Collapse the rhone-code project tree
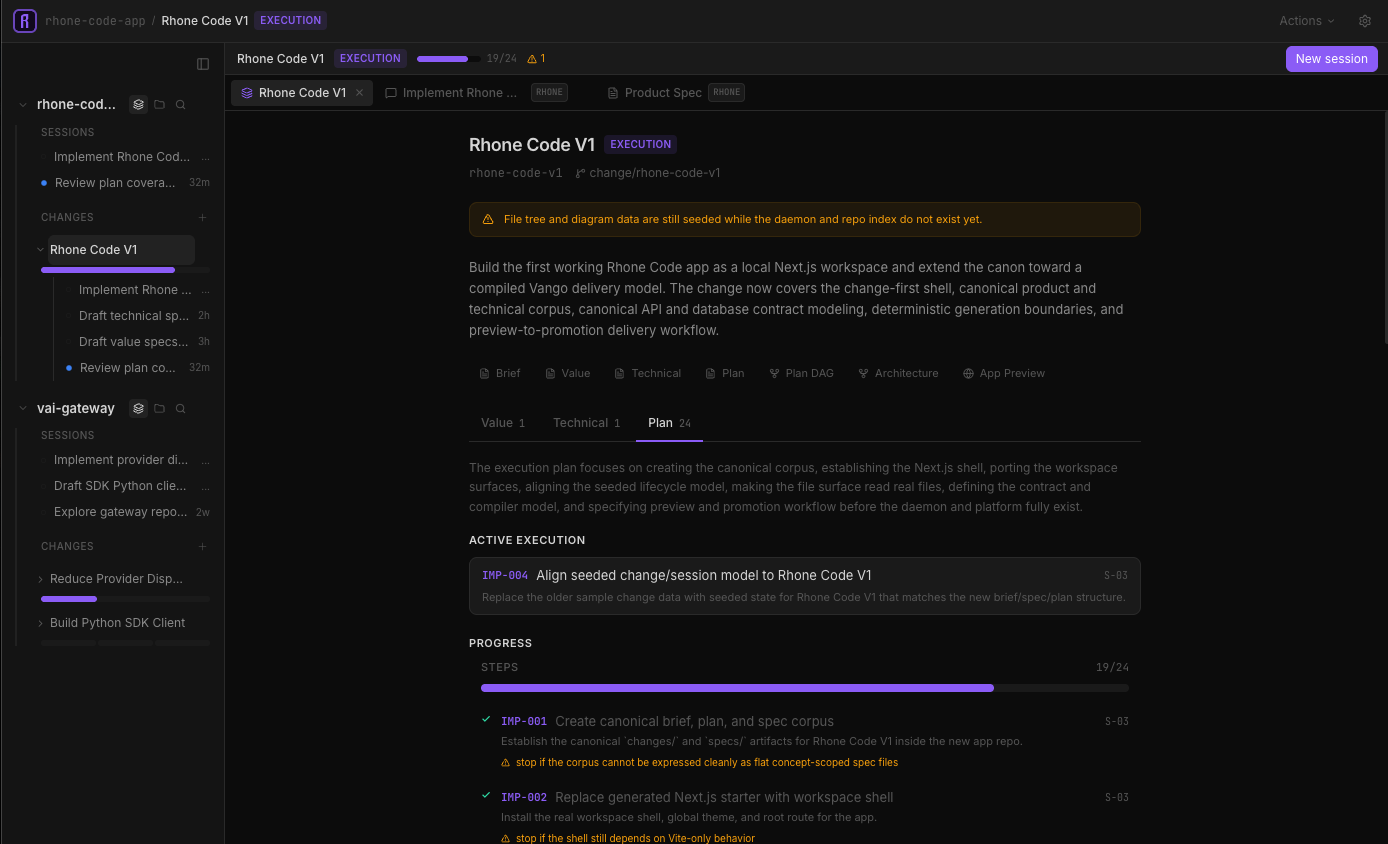Viewport: 1388px width, 844px height. (24, 104)
